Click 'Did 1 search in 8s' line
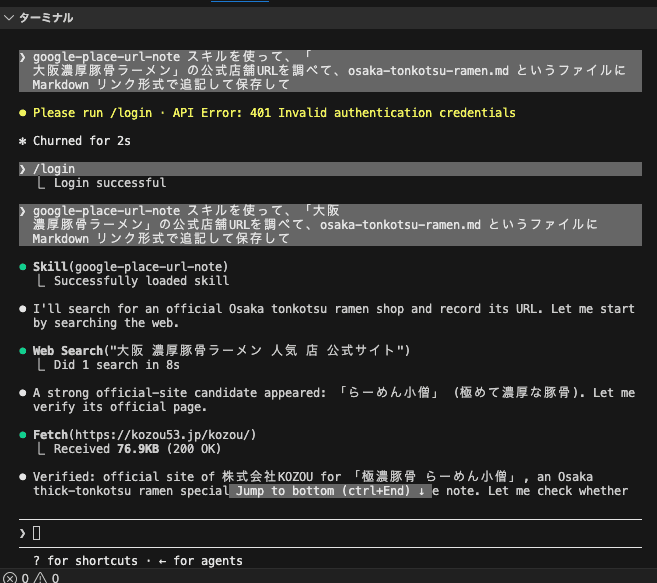Image resolution: width=657 pixels, height=583 pixels. (x=116, y=365)
